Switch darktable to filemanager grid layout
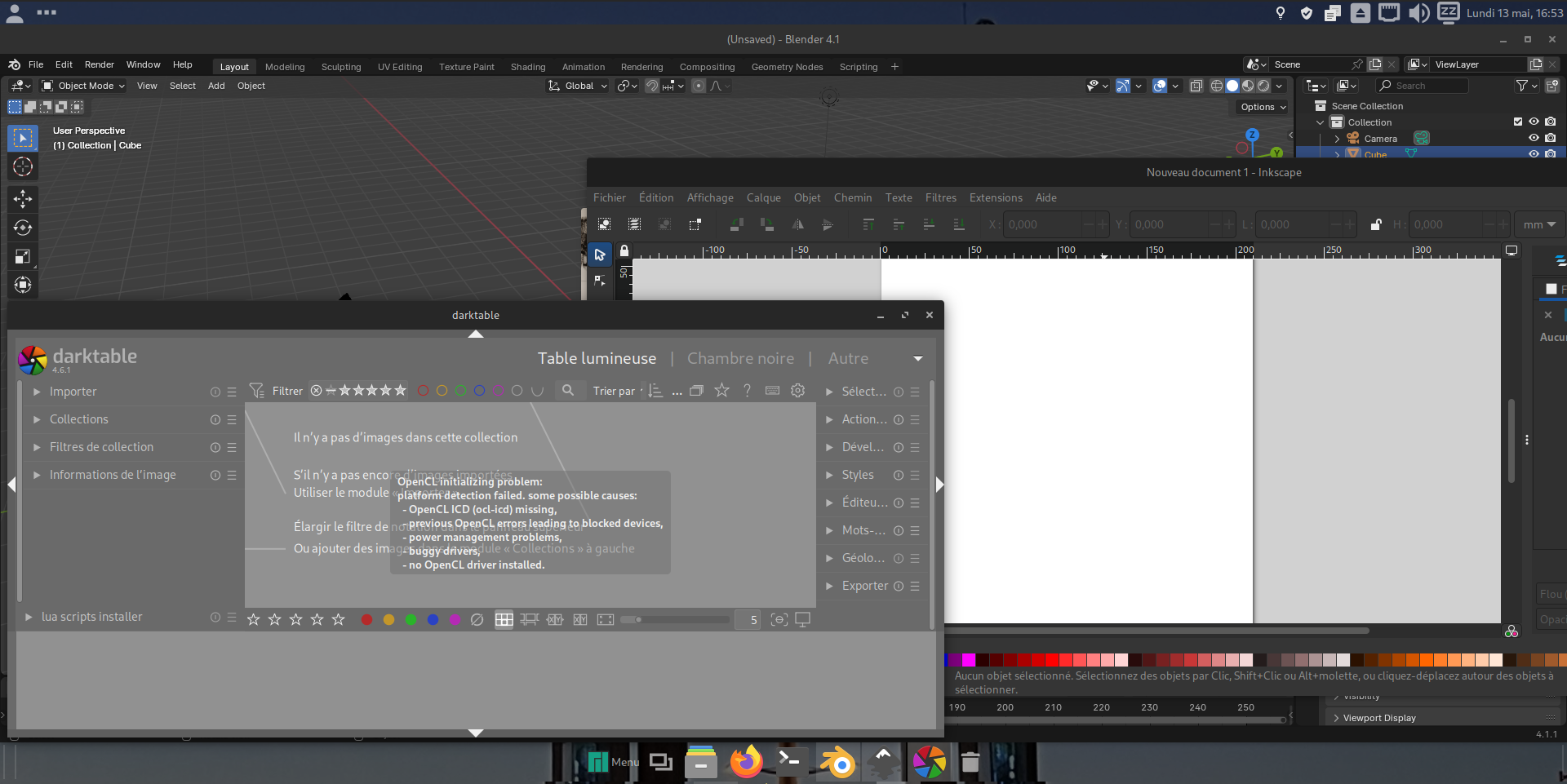The width and height of the screenshot is (1567, 784). pos(504,620)
